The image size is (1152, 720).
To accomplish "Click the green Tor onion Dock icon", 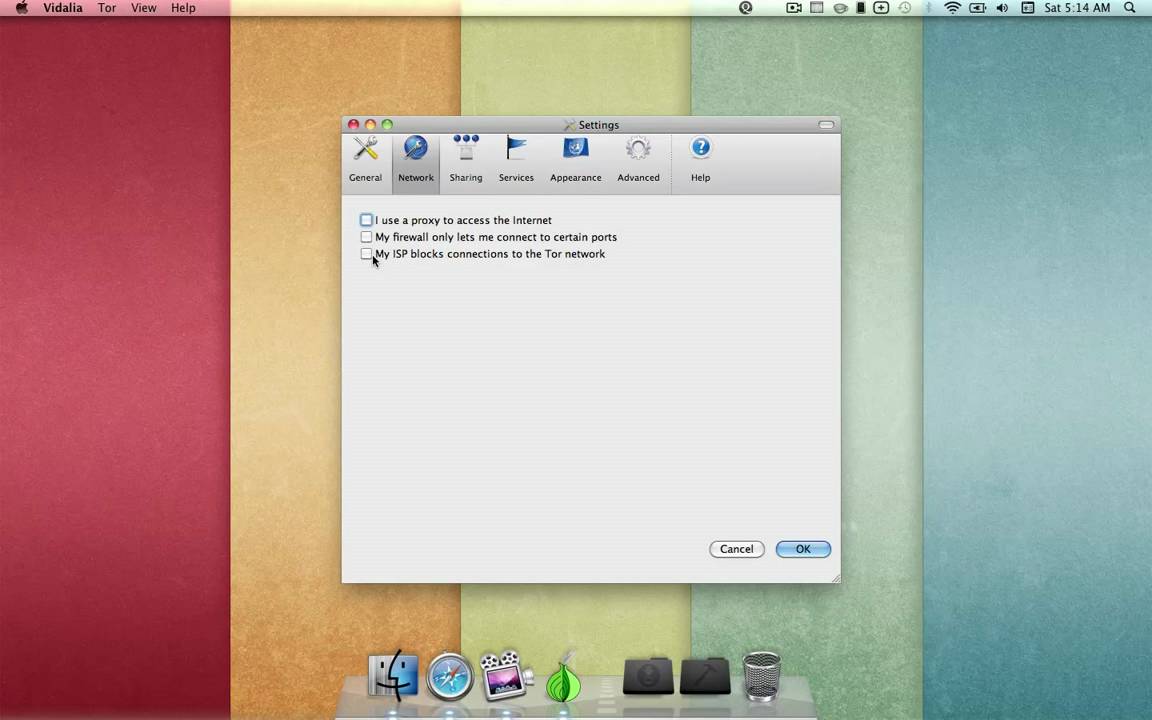I will pyautogui.click(x=564, y=677).
